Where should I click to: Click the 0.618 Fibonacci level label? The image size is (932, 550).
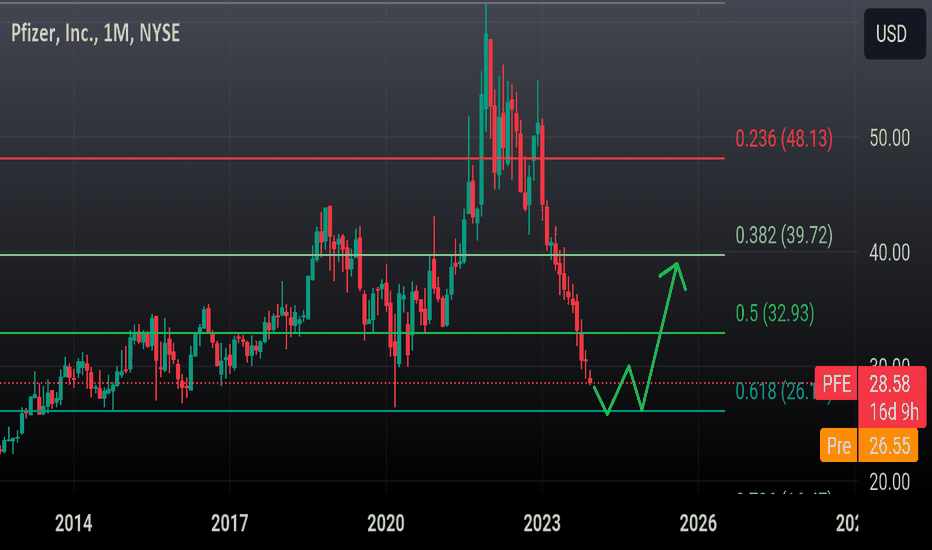[774, 391]
